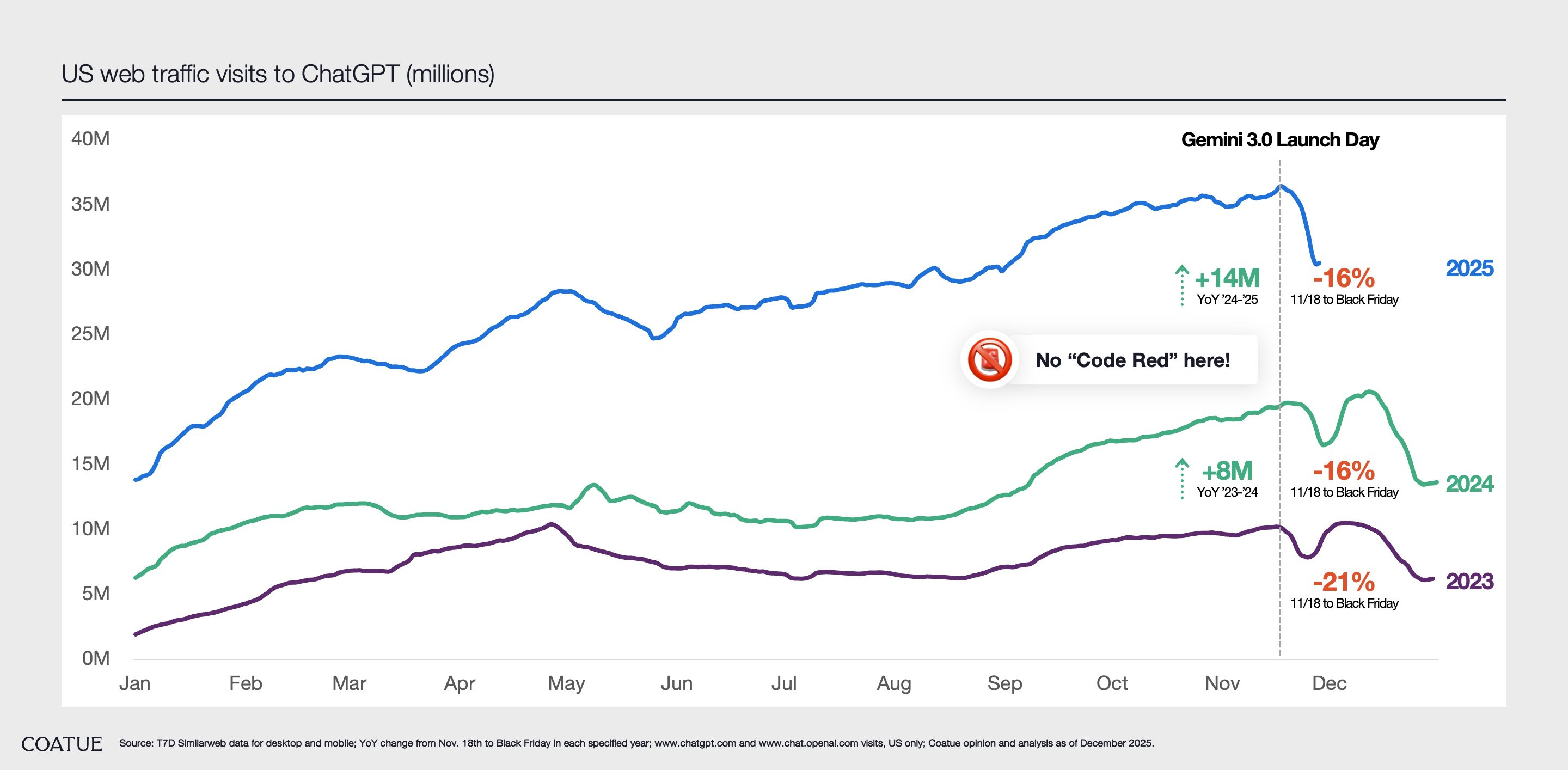
Task: Click the +8M YoY '23-'24 annotation
Action: tap(1227, 471)
